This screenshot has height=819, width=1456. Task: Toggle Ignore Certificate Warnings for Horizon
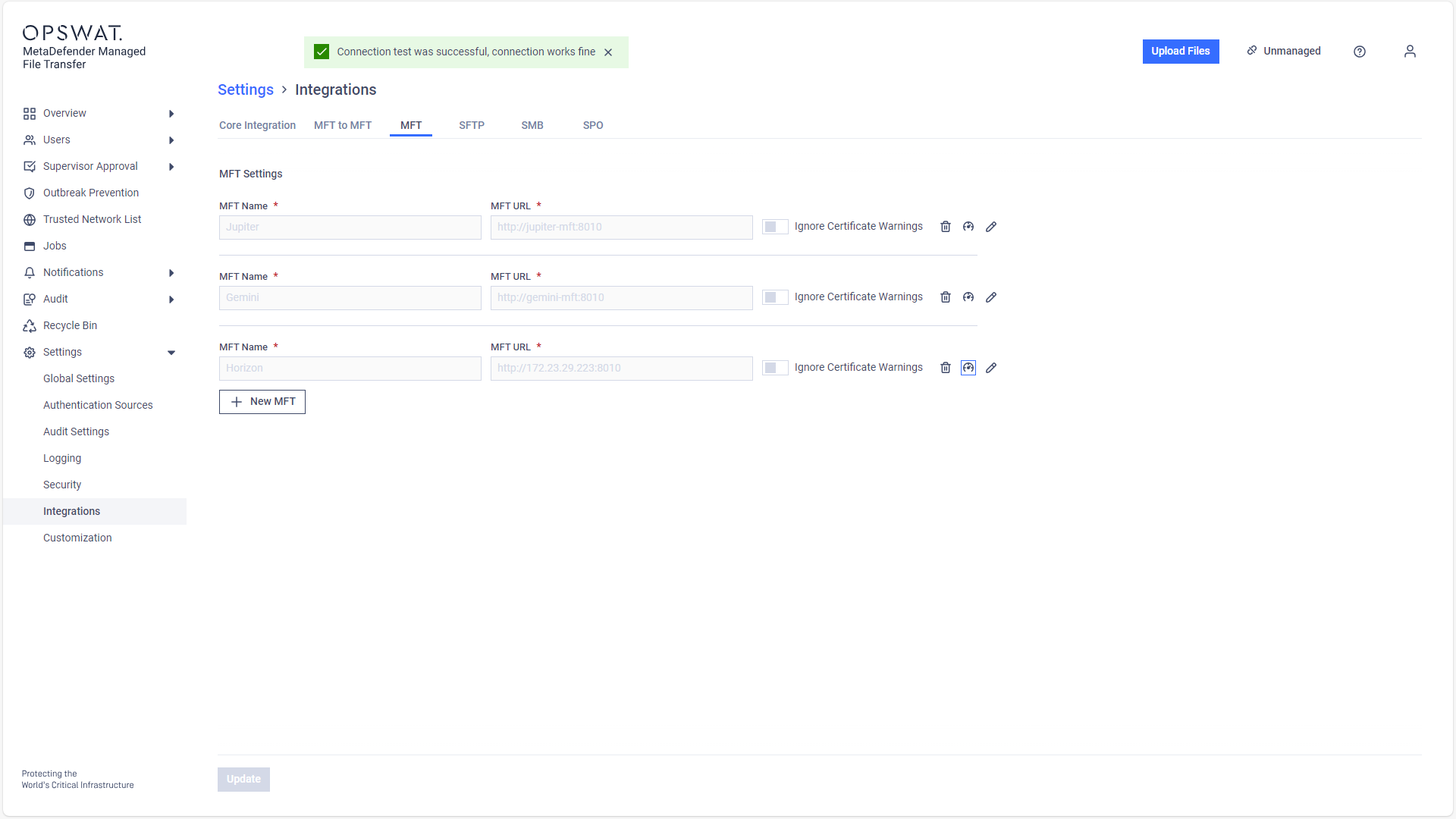tap(775, 368)
